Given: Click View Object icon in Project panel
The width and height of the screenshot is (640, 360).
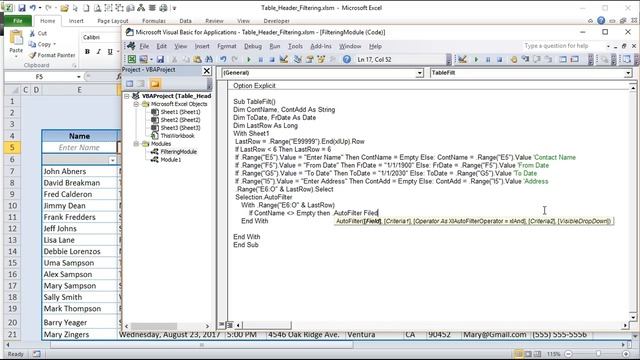Looking at the screenshot, I should [x=141, y=84].
